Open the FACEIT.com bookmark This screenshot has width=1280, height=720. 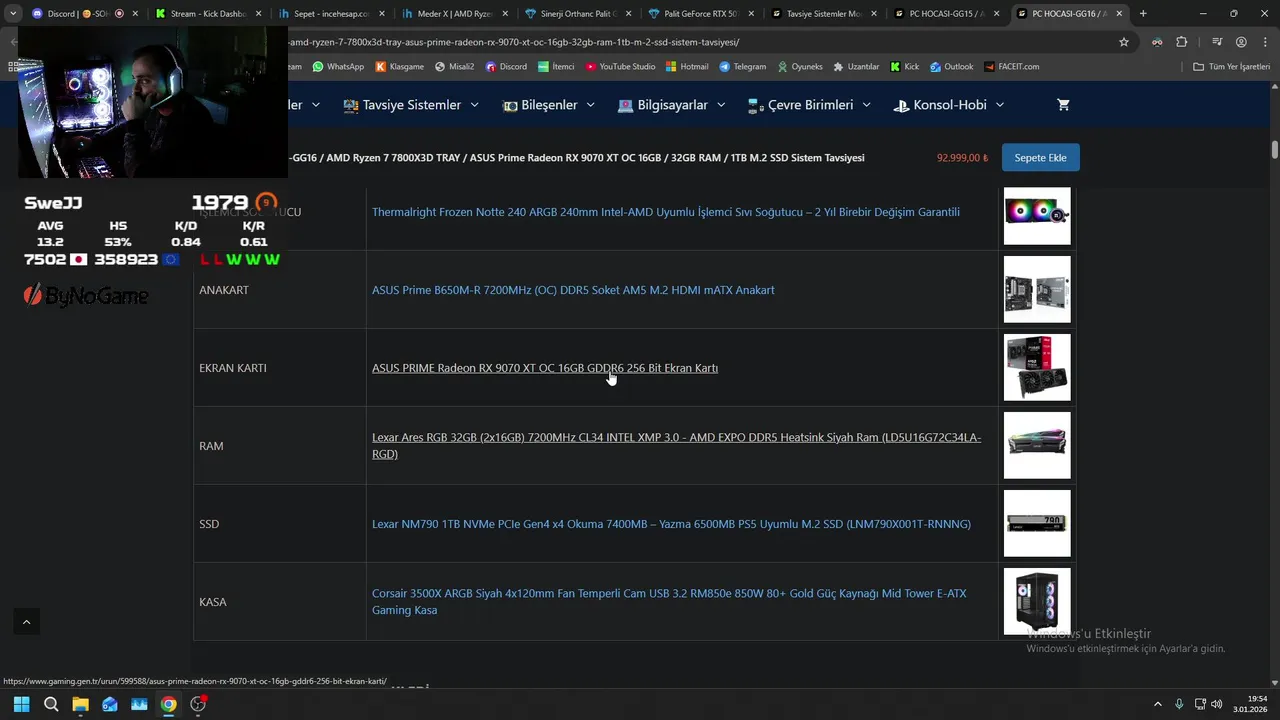tap(1011, 66)
